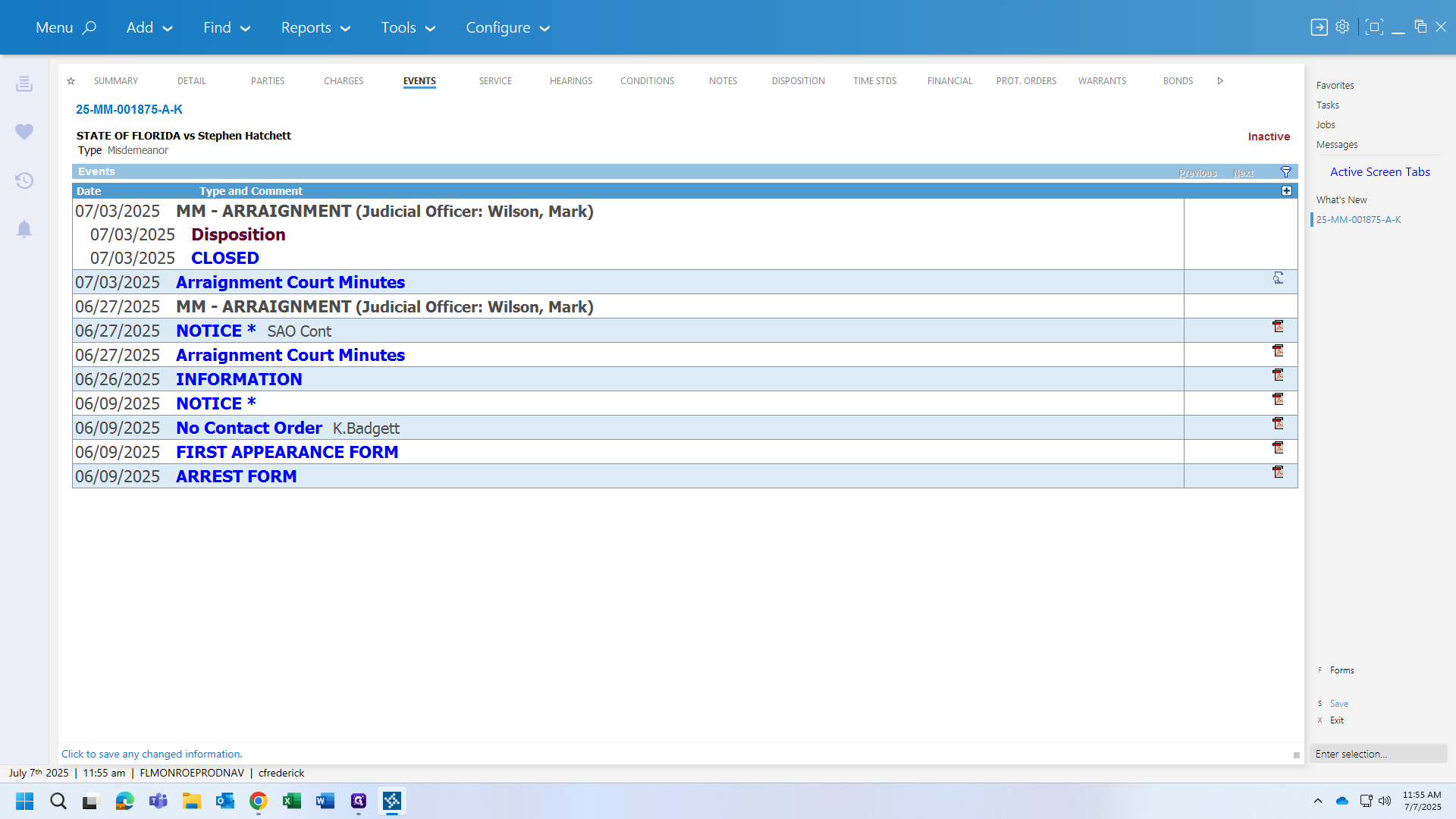The height and width of the screenshot is (819, 1456).
Task: Open Messages in right panel
Action: pos(1336,145)
